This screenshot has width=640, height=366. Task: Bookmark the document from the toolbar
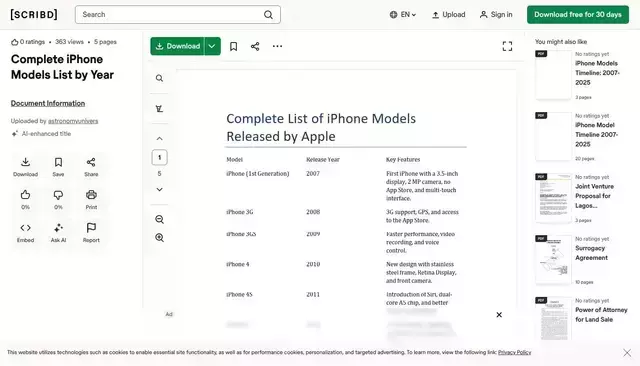coord(233,47)
